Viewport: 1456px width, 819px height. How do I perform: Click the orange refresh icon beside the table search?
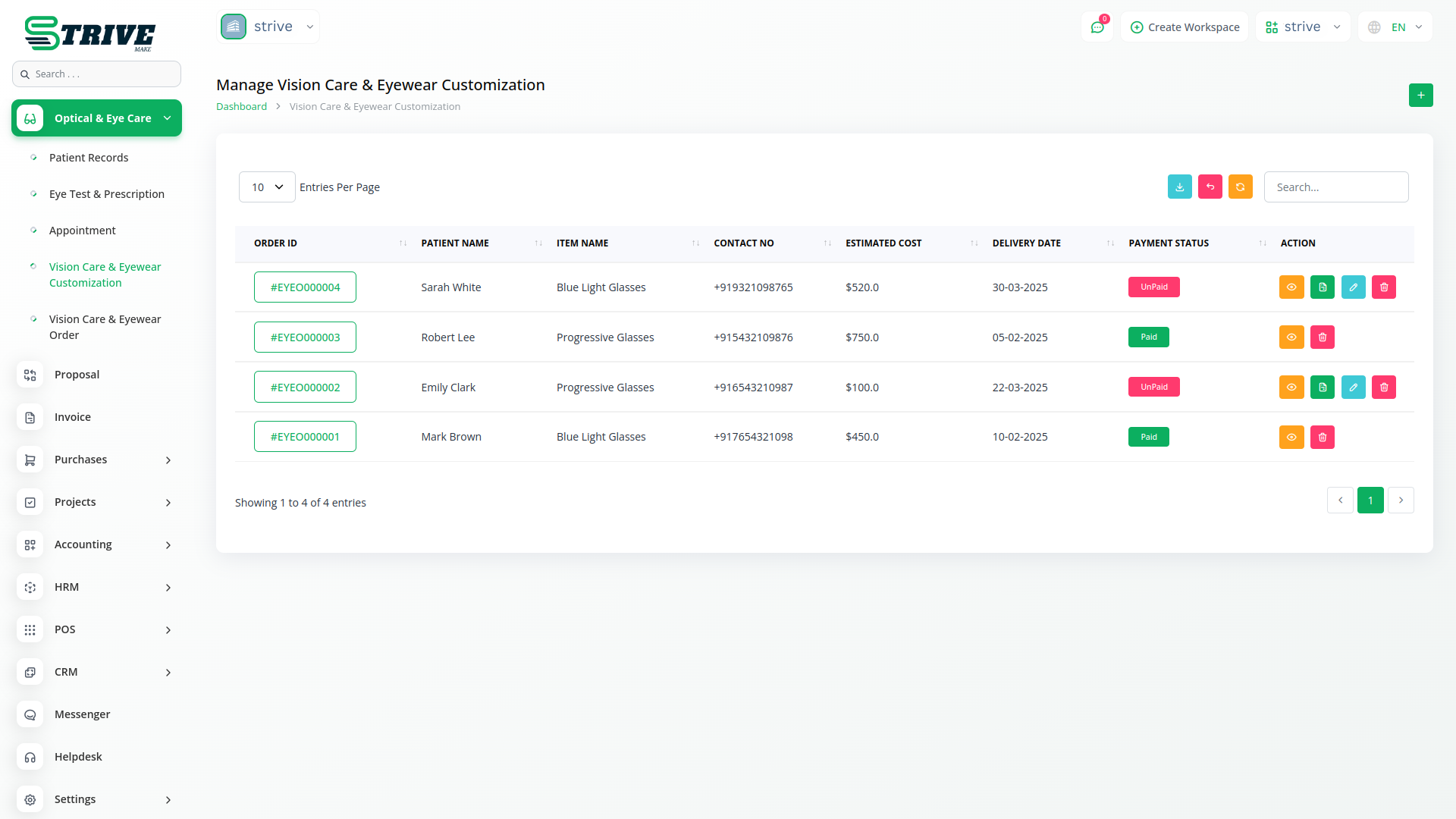pos(1240,187)
